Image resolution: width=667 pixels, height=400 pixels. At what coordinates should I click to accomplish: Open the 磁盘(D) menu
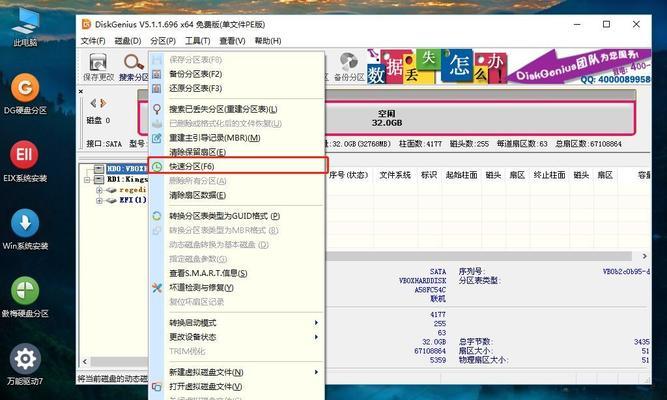[128, 41]
